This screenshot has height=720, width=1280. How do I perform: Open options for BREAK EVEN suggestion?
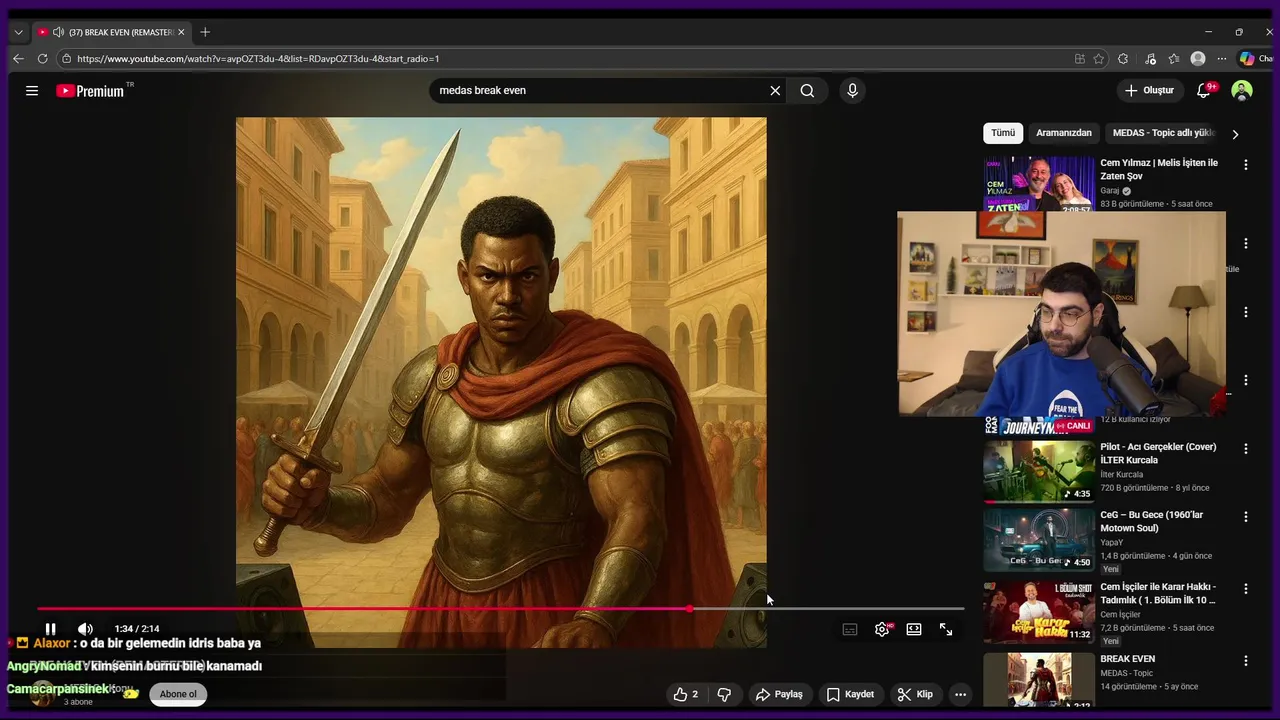[x=1246, y=661]
